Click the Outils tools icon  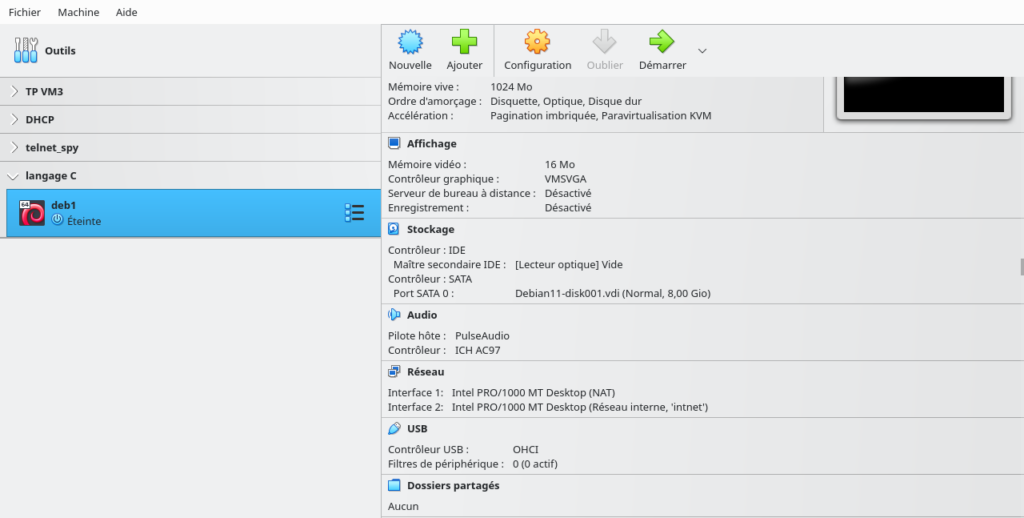tap(26, 50)
